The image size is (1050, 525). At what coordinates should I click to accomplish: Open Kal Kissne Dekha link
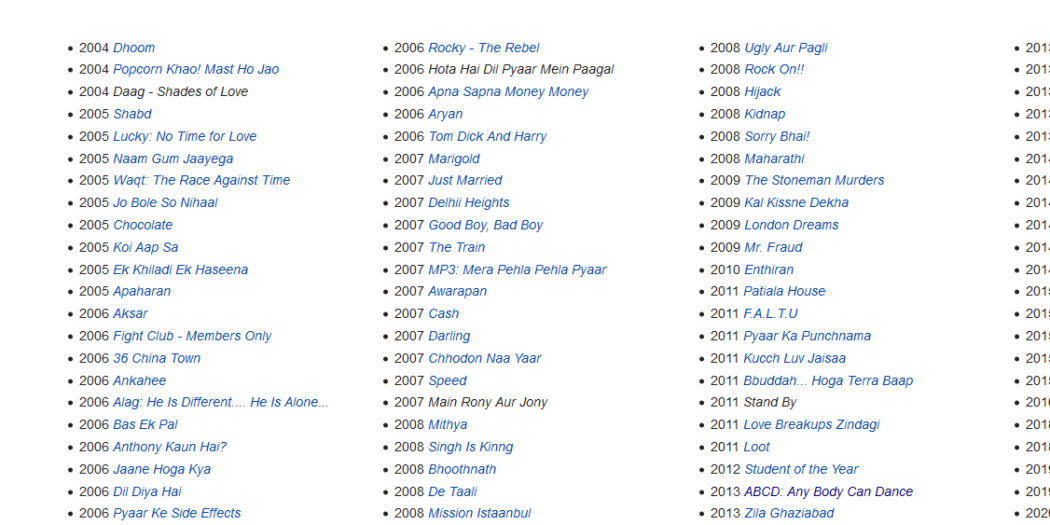pos(796,202)
